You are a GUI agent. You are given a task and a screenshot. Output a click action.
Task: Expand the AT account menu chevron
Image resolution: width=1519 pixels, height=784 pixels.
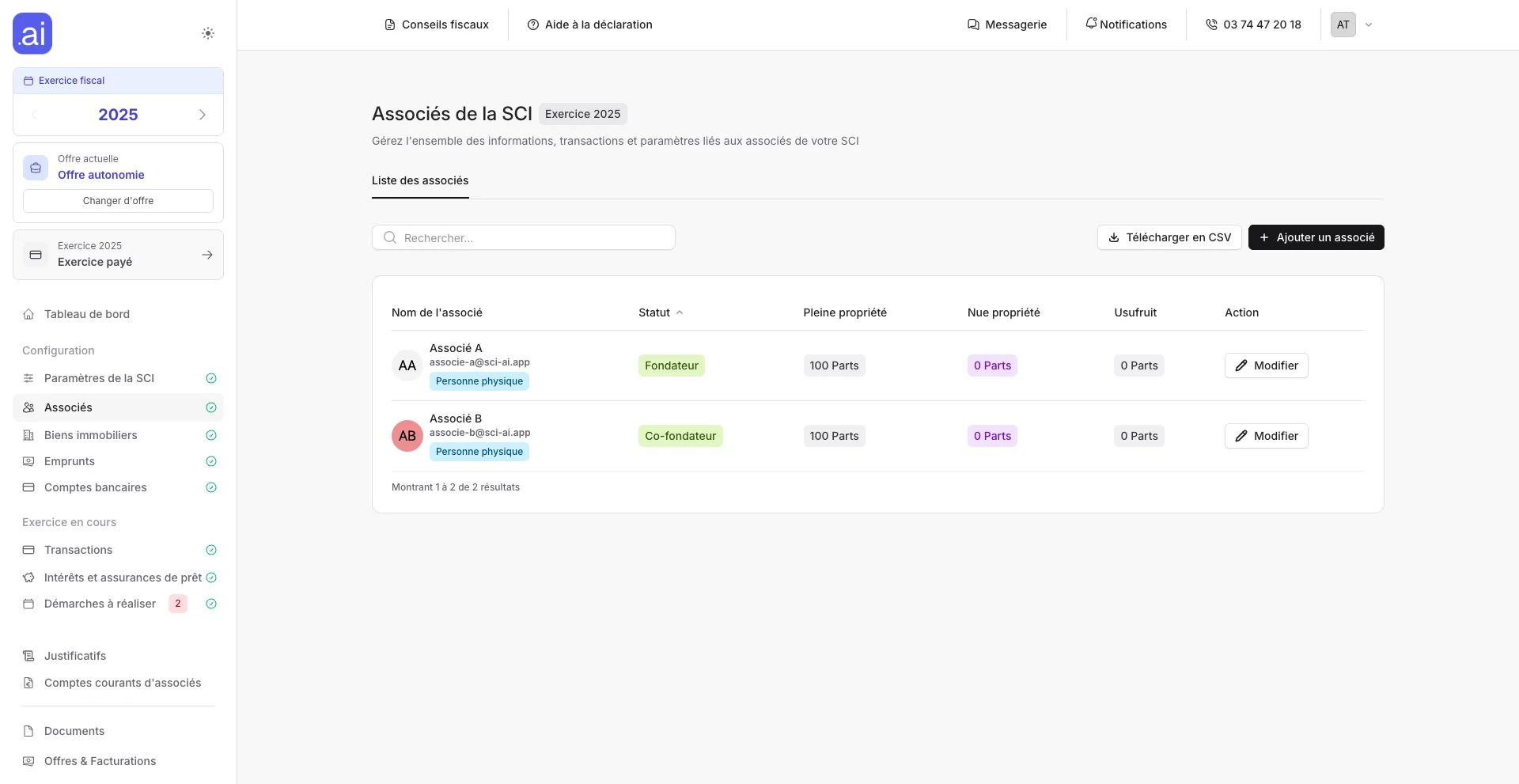(1369, 25)
